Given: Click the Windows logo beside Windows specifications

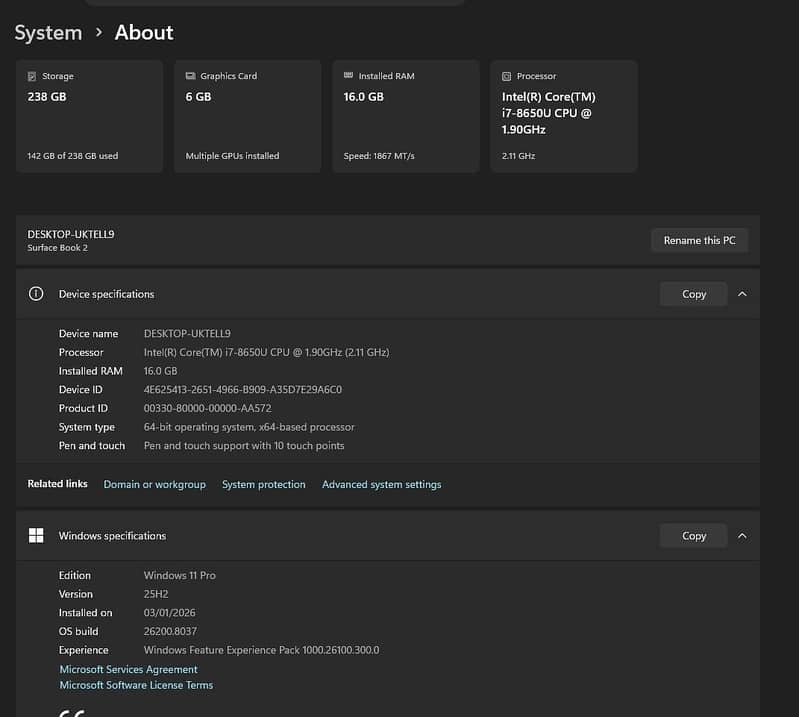Looking at the screenshot, I should 36,536.
